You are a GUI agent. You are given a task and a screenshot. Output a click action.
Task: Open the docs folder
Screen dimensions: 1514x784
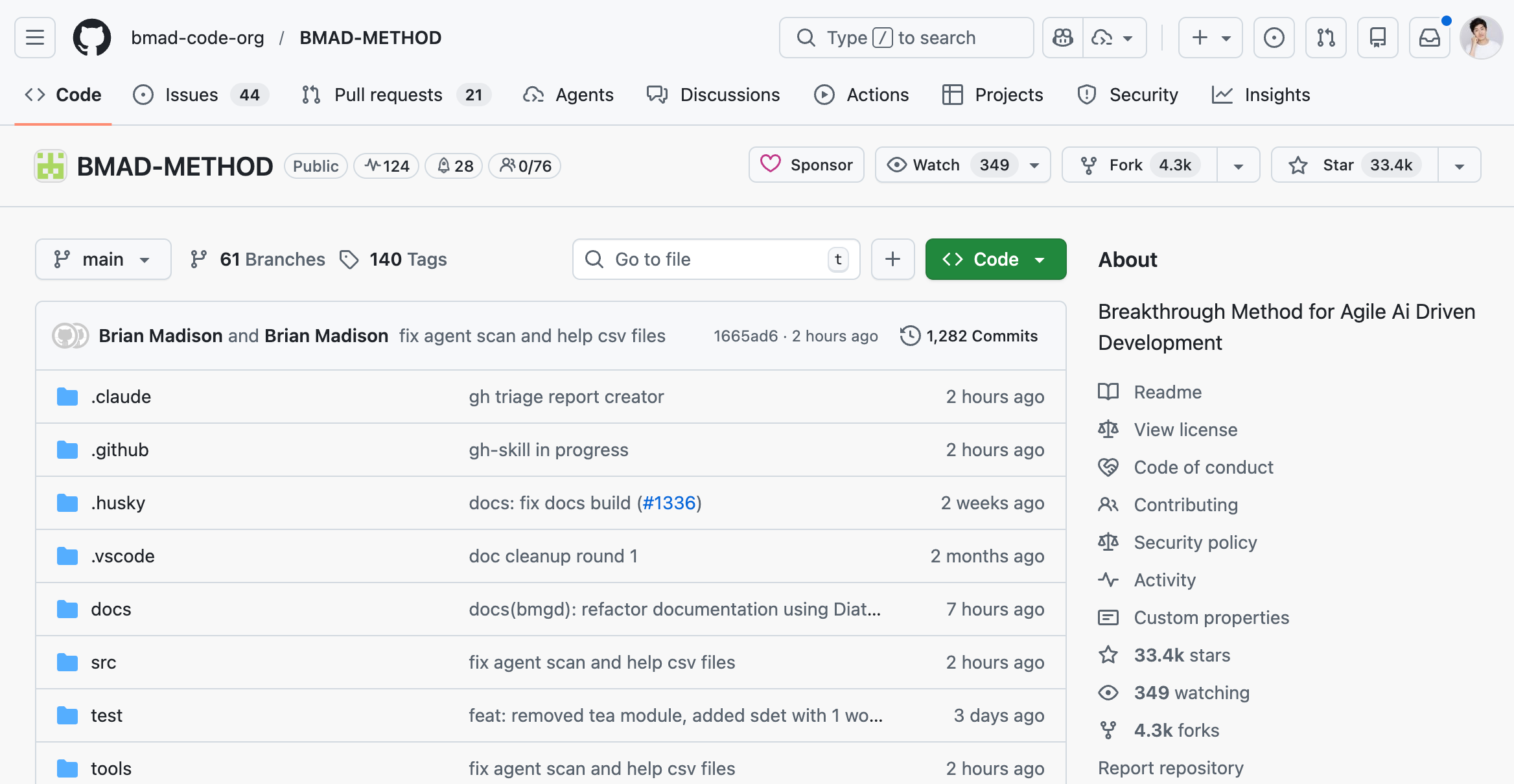pyautogui.click(x=111, y=609)
